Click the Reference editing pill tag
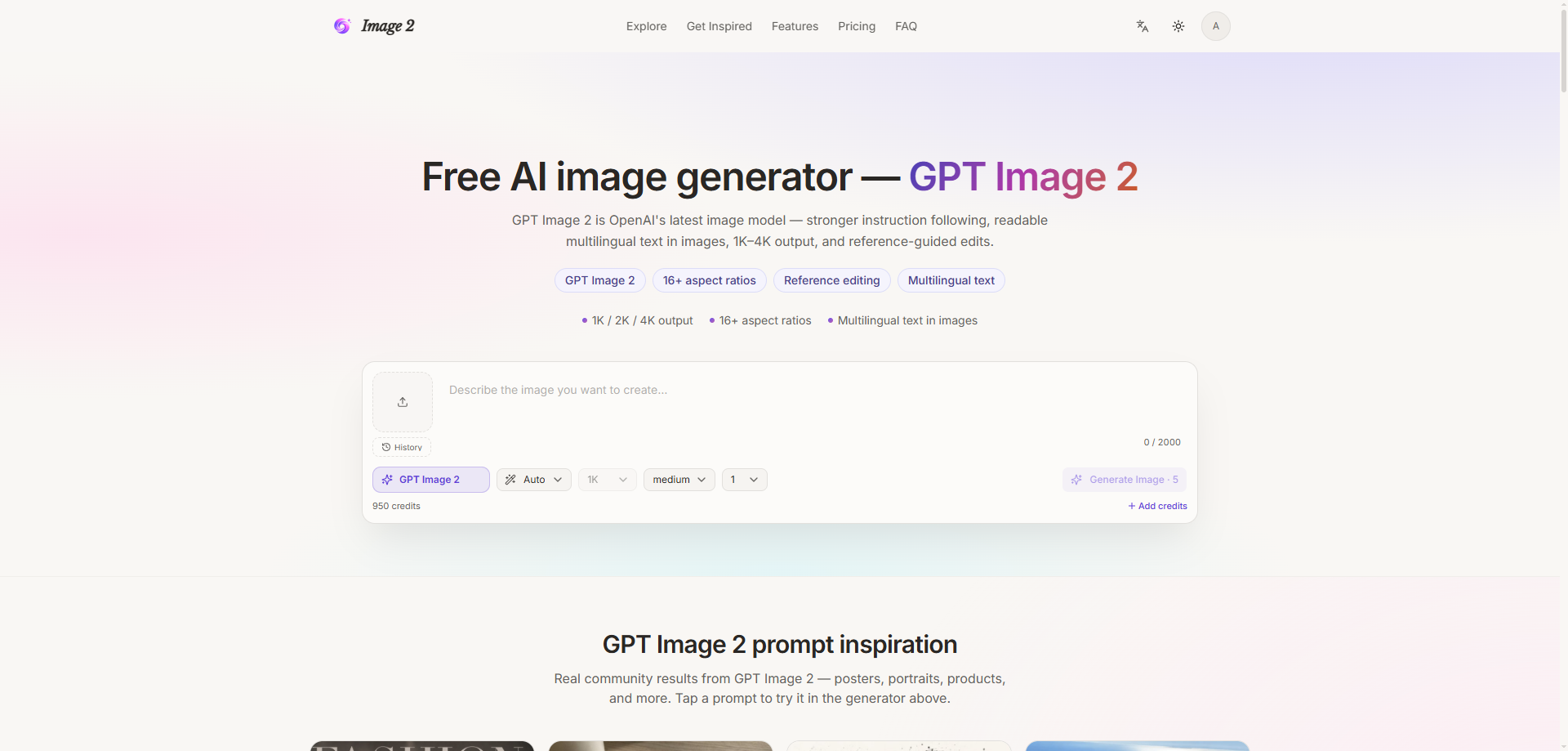Image resolution: width=1568 pixels, height=751 pixels. point(832,280)
